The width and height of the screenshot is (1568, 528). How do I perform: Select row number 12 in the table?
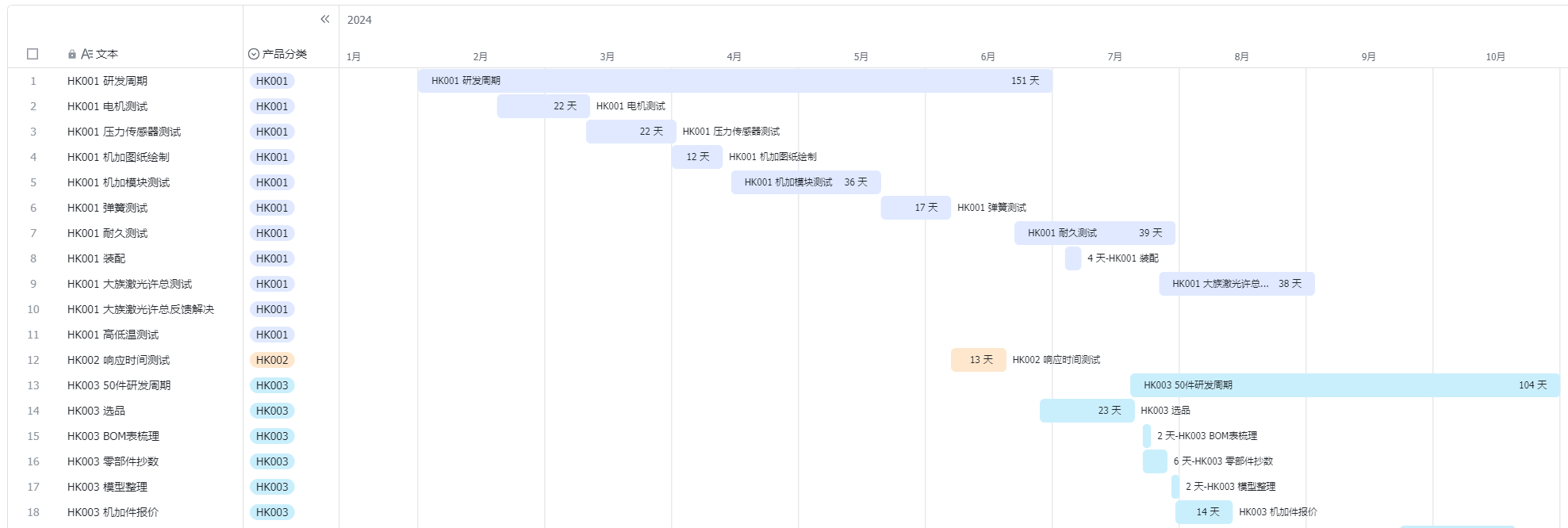coord(33,360)
